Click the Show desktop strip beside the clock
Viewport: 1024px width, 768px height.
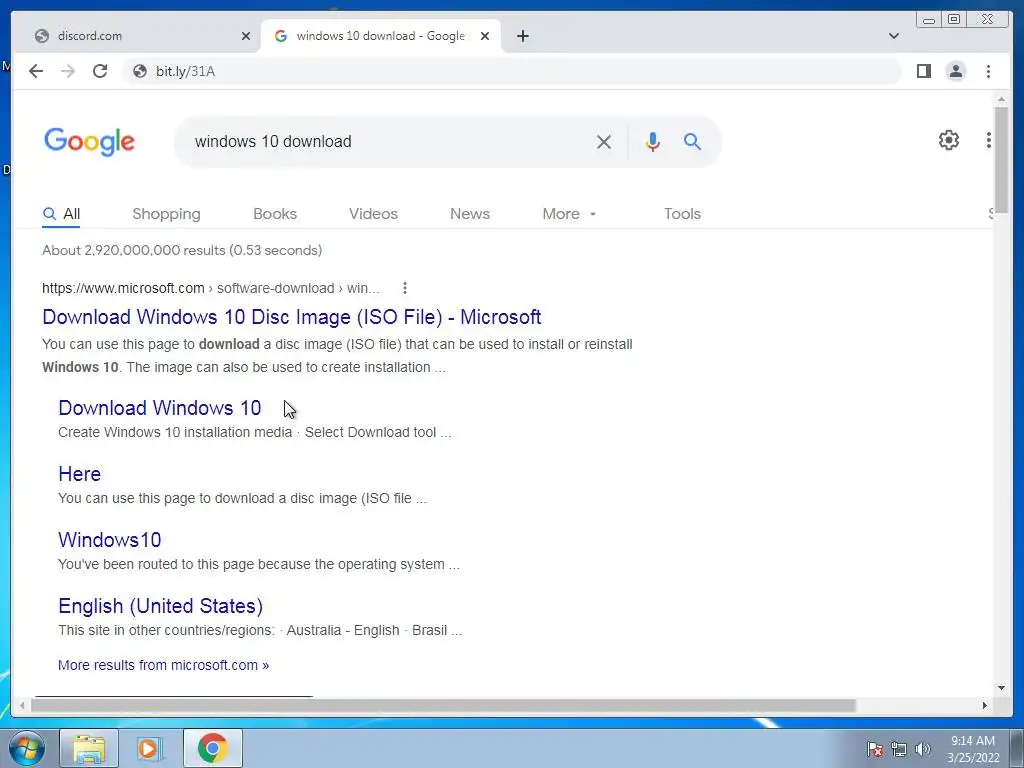point(1017,749)
